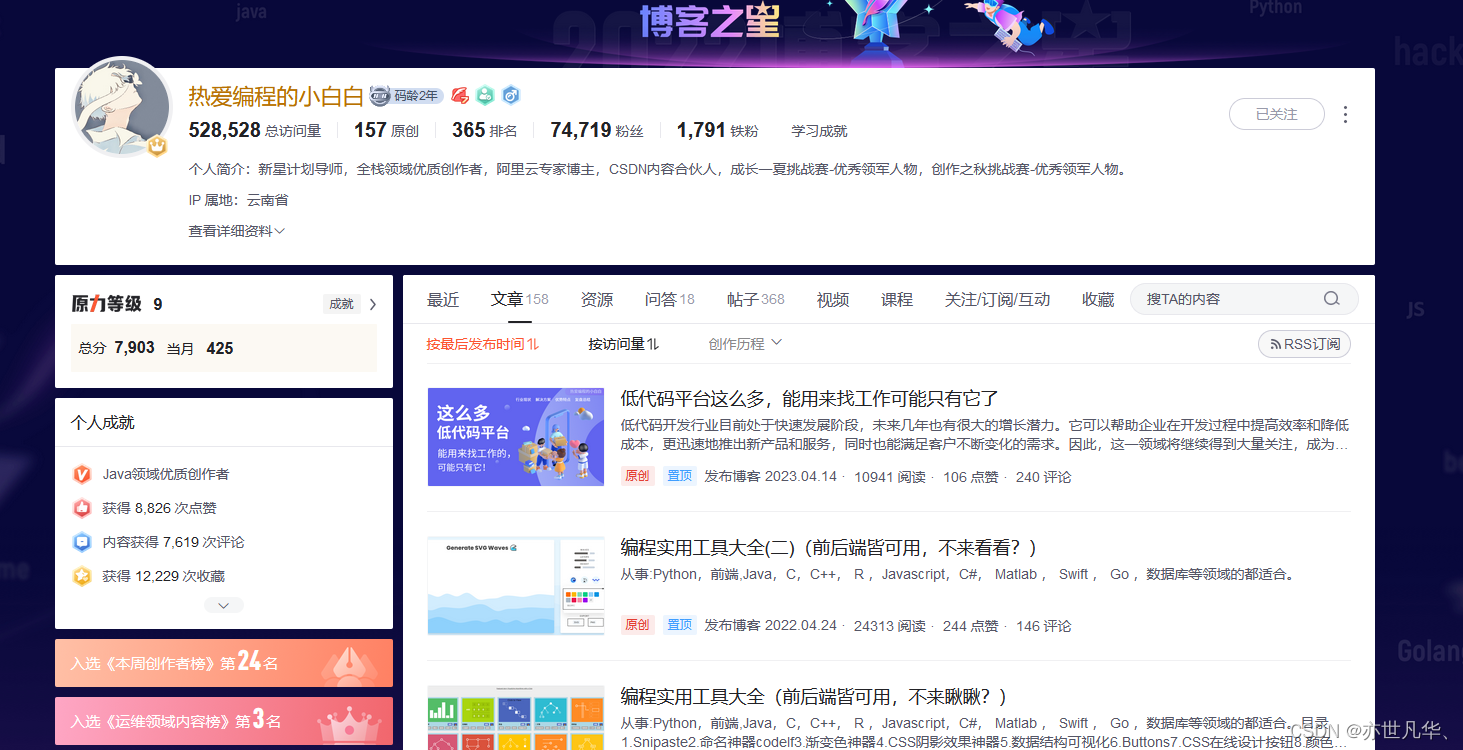Open 入选《本周创作者榜》第24名 banner
Viewport: 1463px width, 750px height.
point(224,663)
